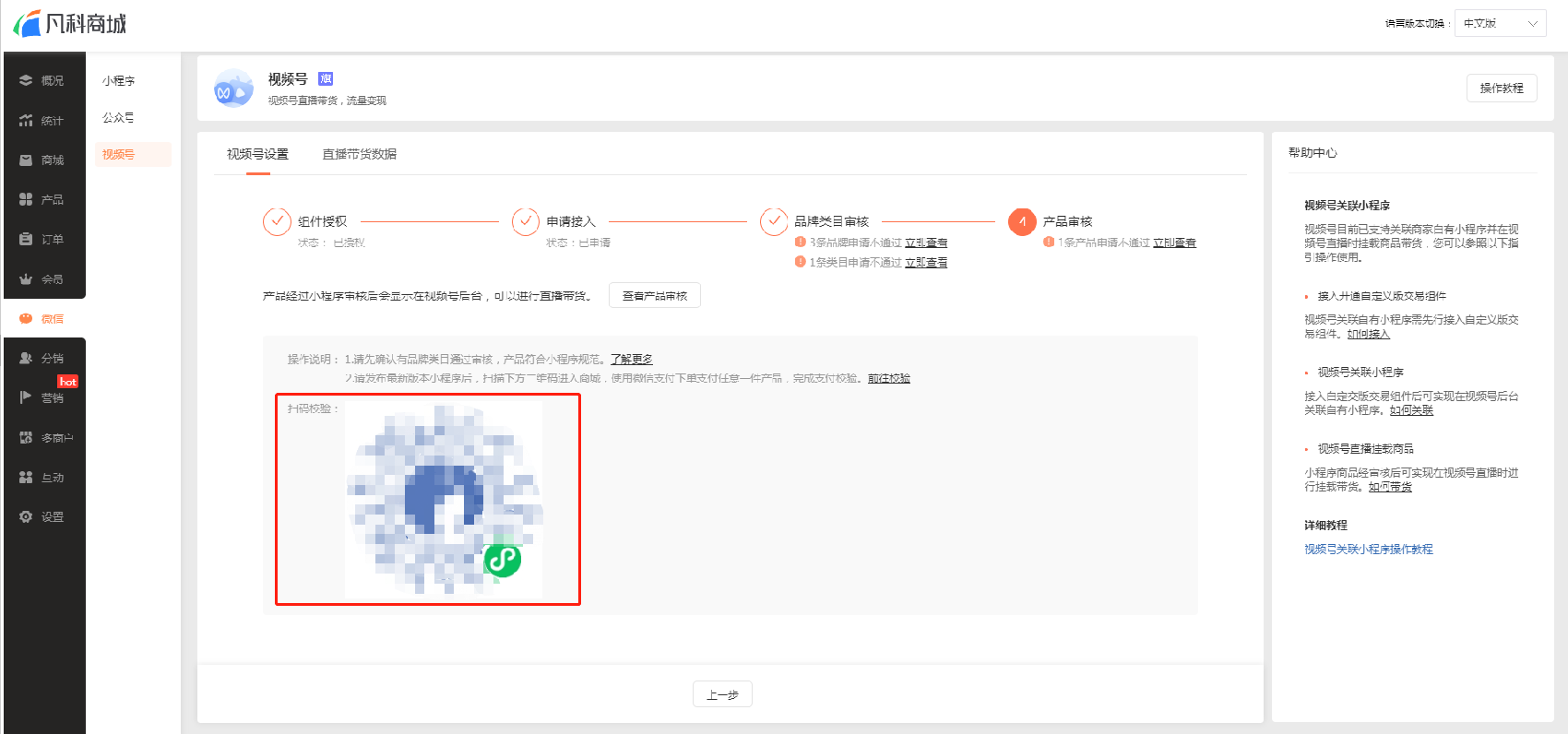Click warning icon beside 1条类目申请不通过

tap(801, 262)
